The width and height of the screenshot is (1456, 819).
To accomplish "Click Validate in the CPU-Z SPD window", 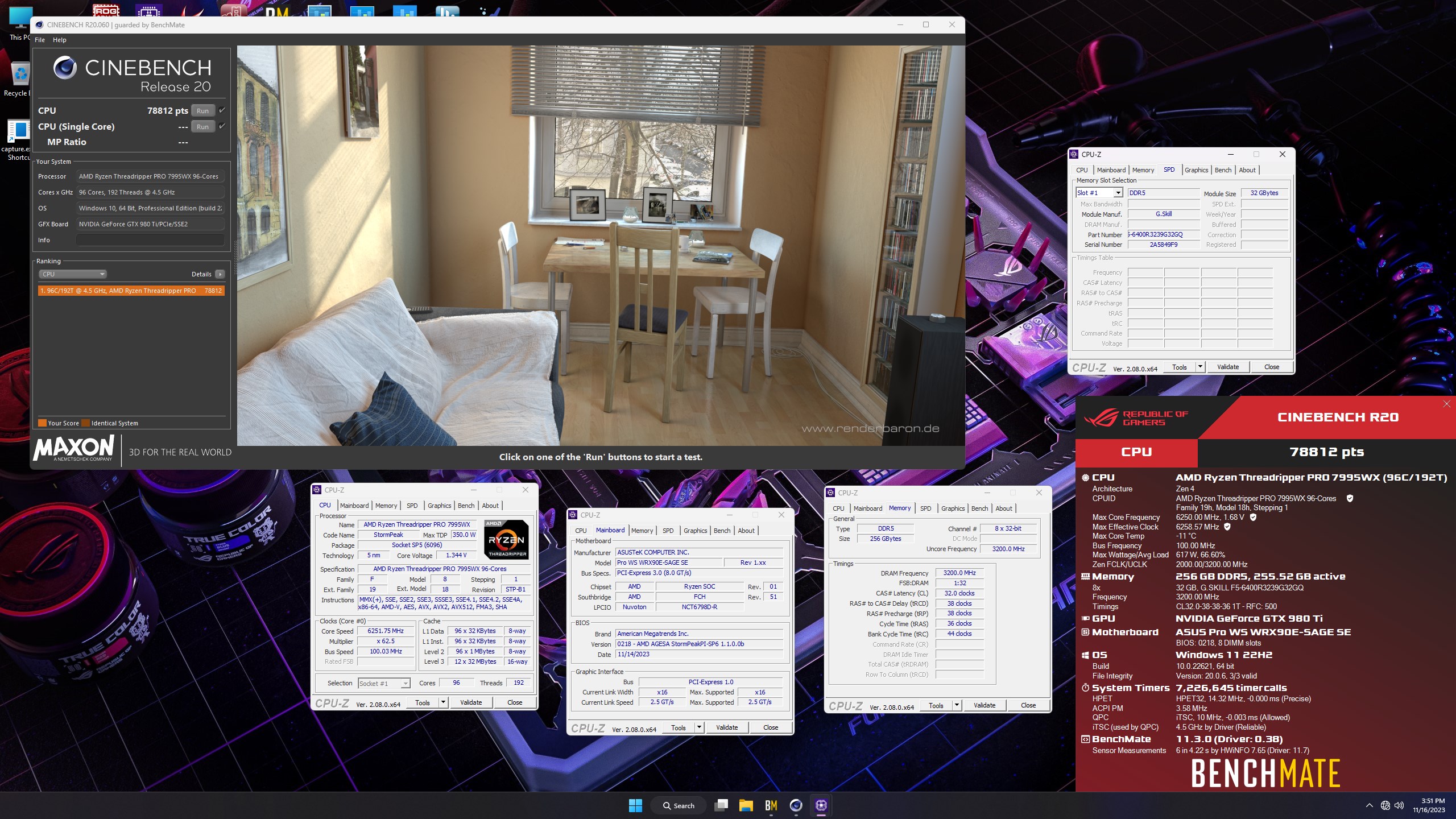I will pos(1227,367).
